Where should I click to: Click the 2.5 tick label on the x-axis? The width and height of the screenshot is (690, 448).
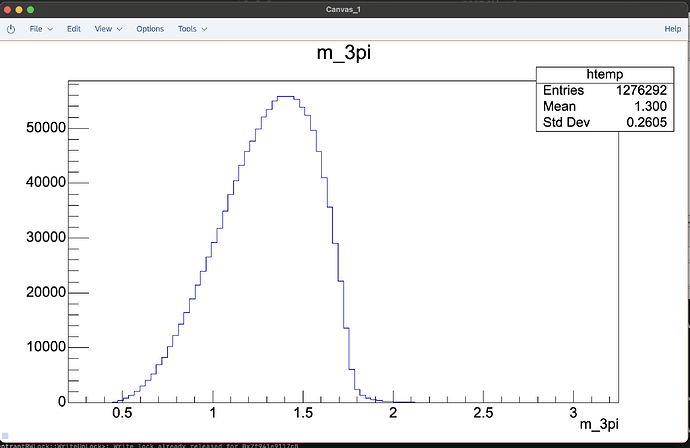(x=483, y=413)
